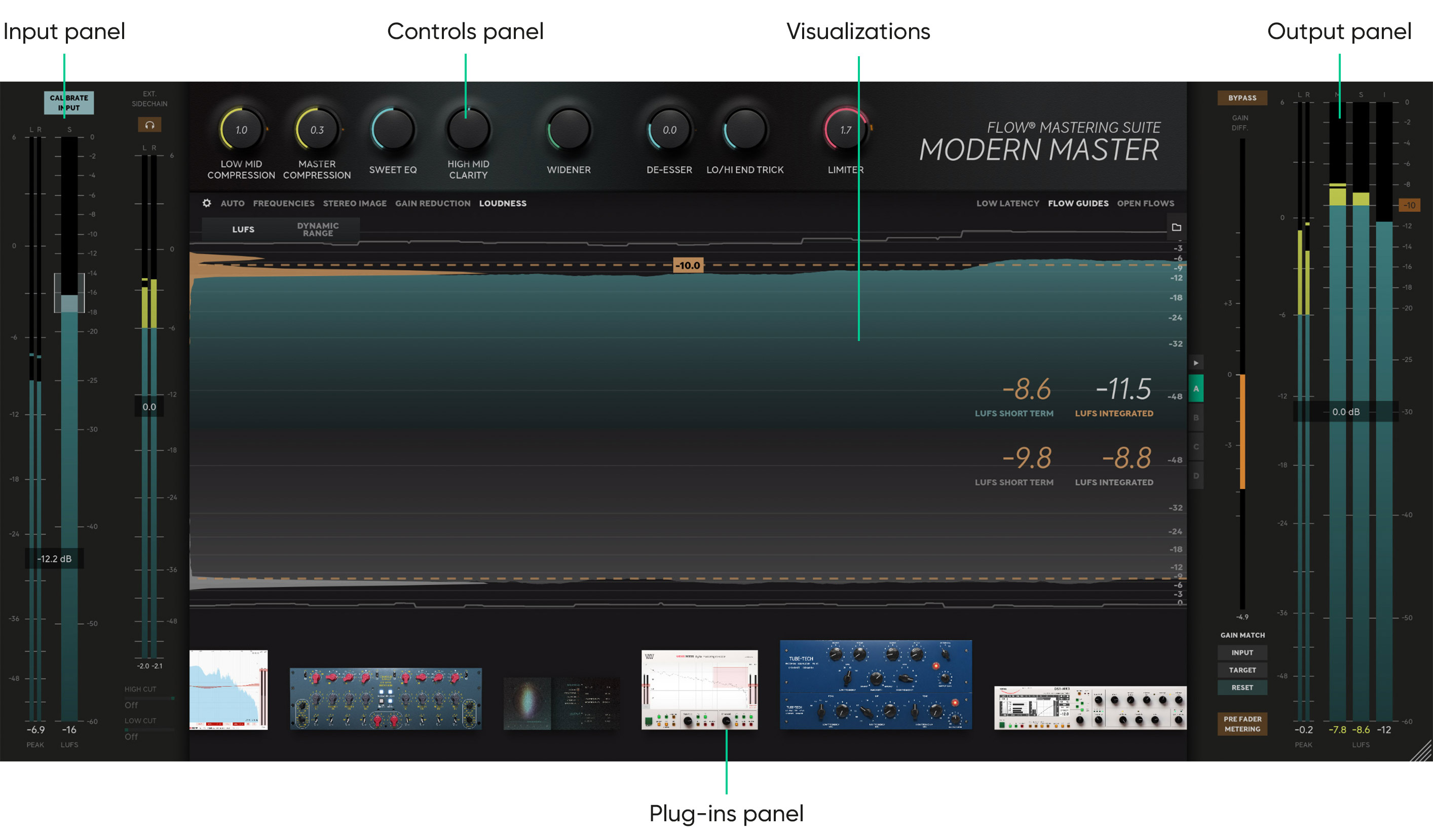This screenshot has height=840, width=1433.
Task: Open the LOW CUT selector set to Off
Action: (x=131, y=737)
